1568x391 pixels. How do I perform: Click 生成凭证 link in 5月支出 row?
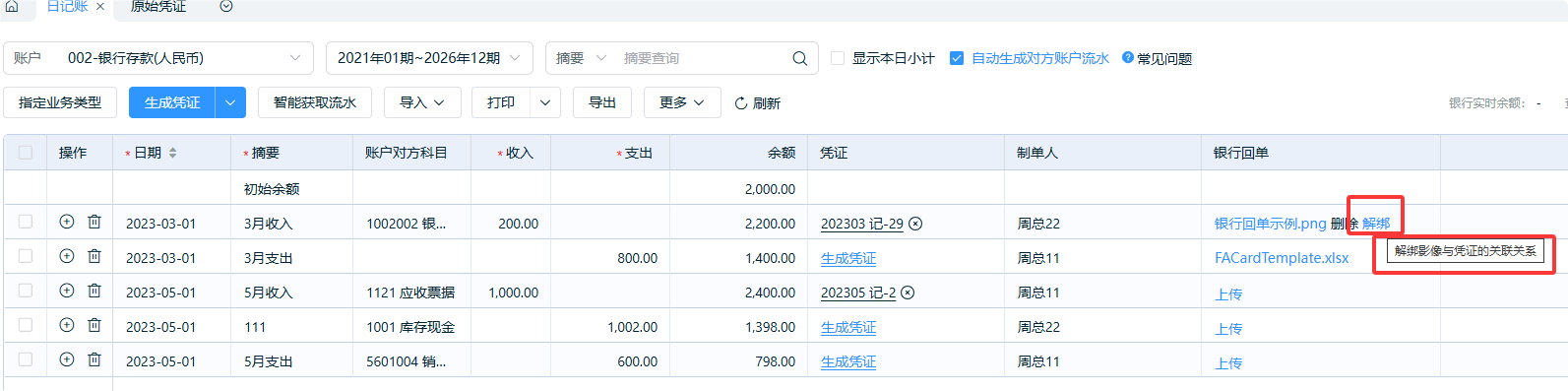tap(848, 361)
